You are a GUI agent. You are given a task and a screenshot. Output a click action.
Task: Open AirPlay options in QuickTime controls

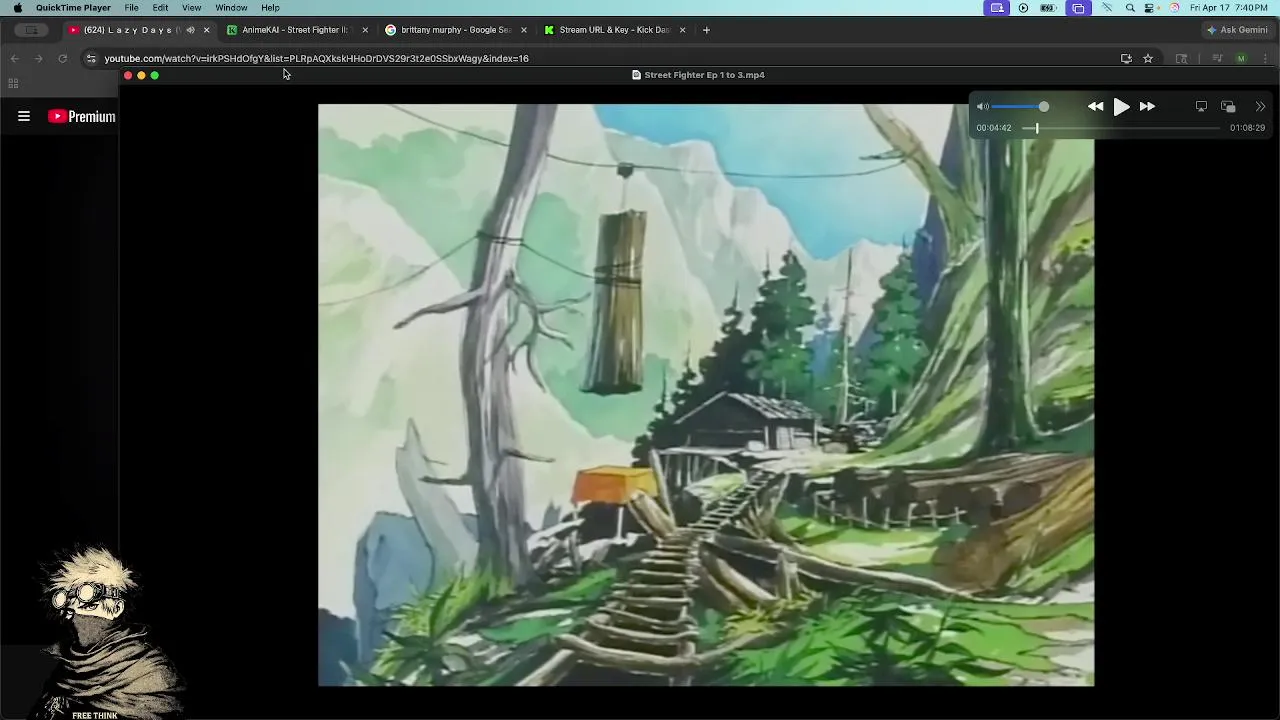pyautogui.click(x=1201, y=106)
